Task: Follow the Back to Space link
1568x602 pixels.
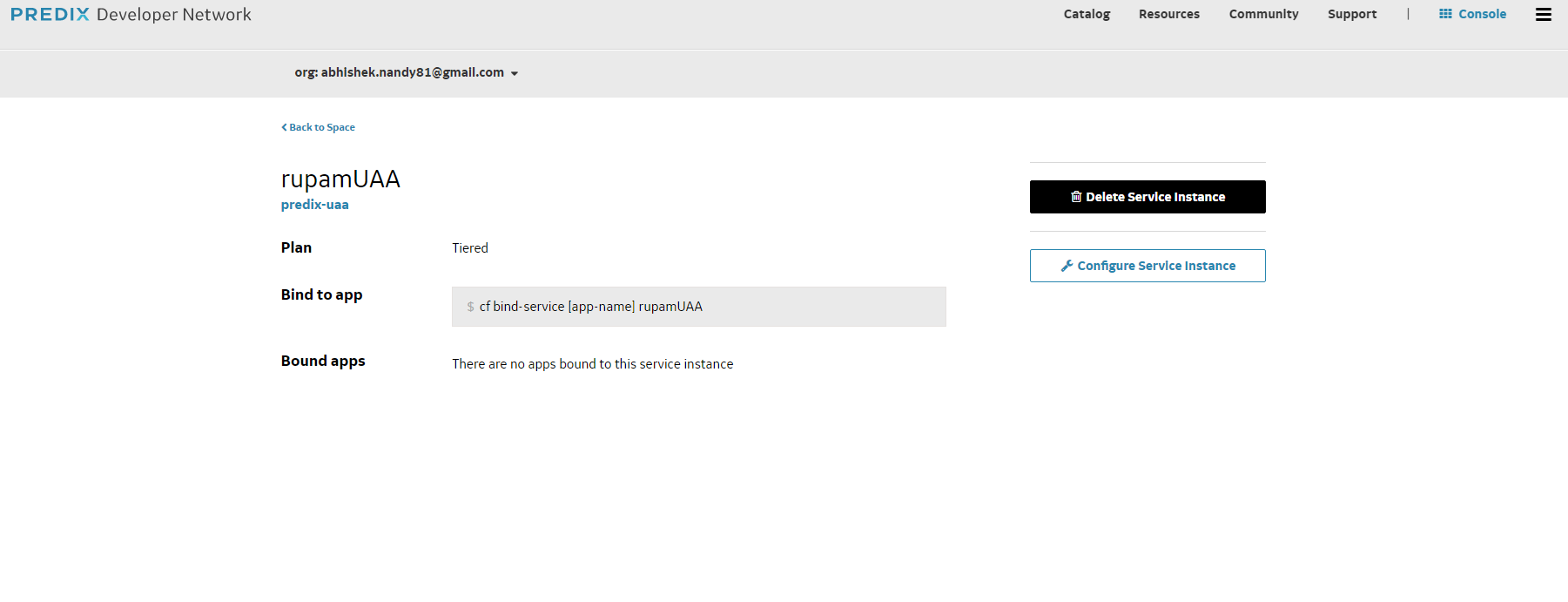Action: tap(322, 127)
